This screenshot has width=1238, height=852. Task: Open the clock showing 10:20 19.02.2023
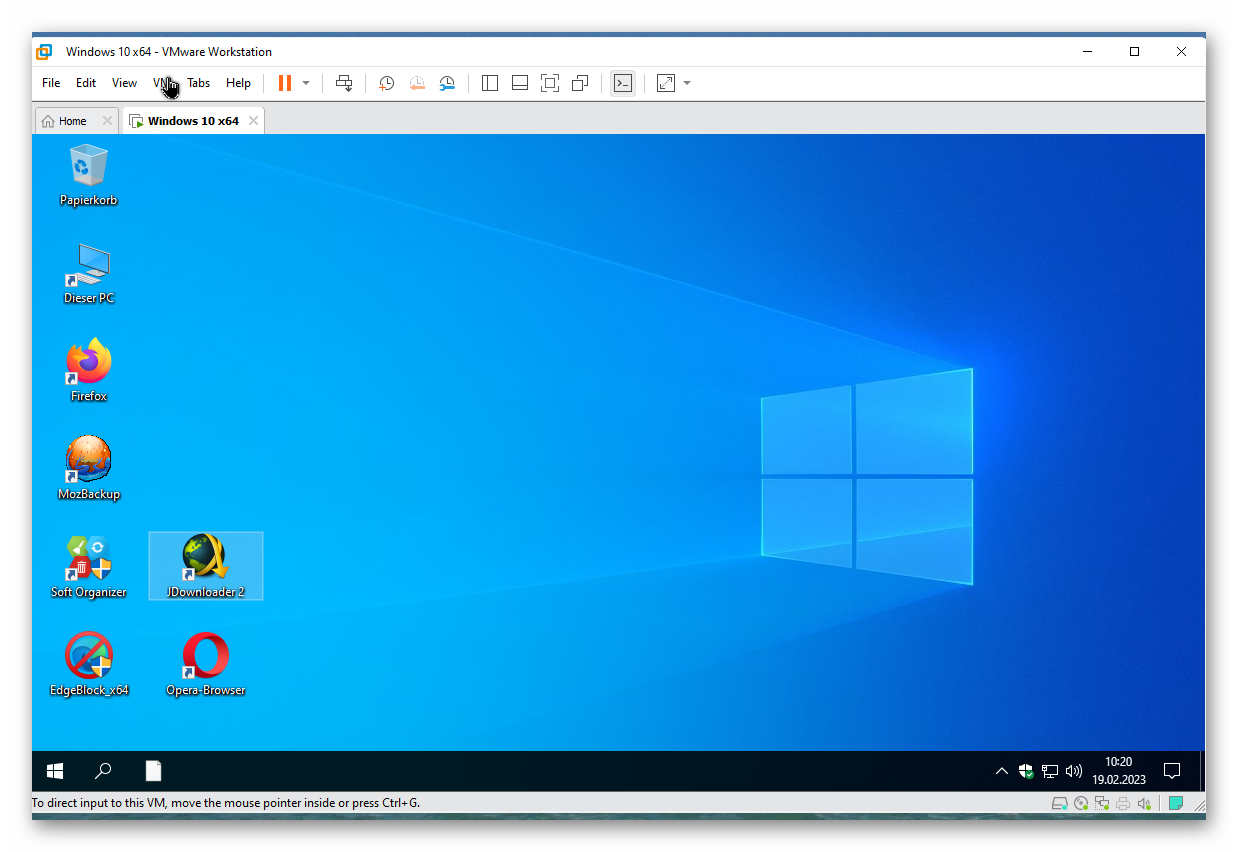pyautogui.click(x=1118, y=771)
